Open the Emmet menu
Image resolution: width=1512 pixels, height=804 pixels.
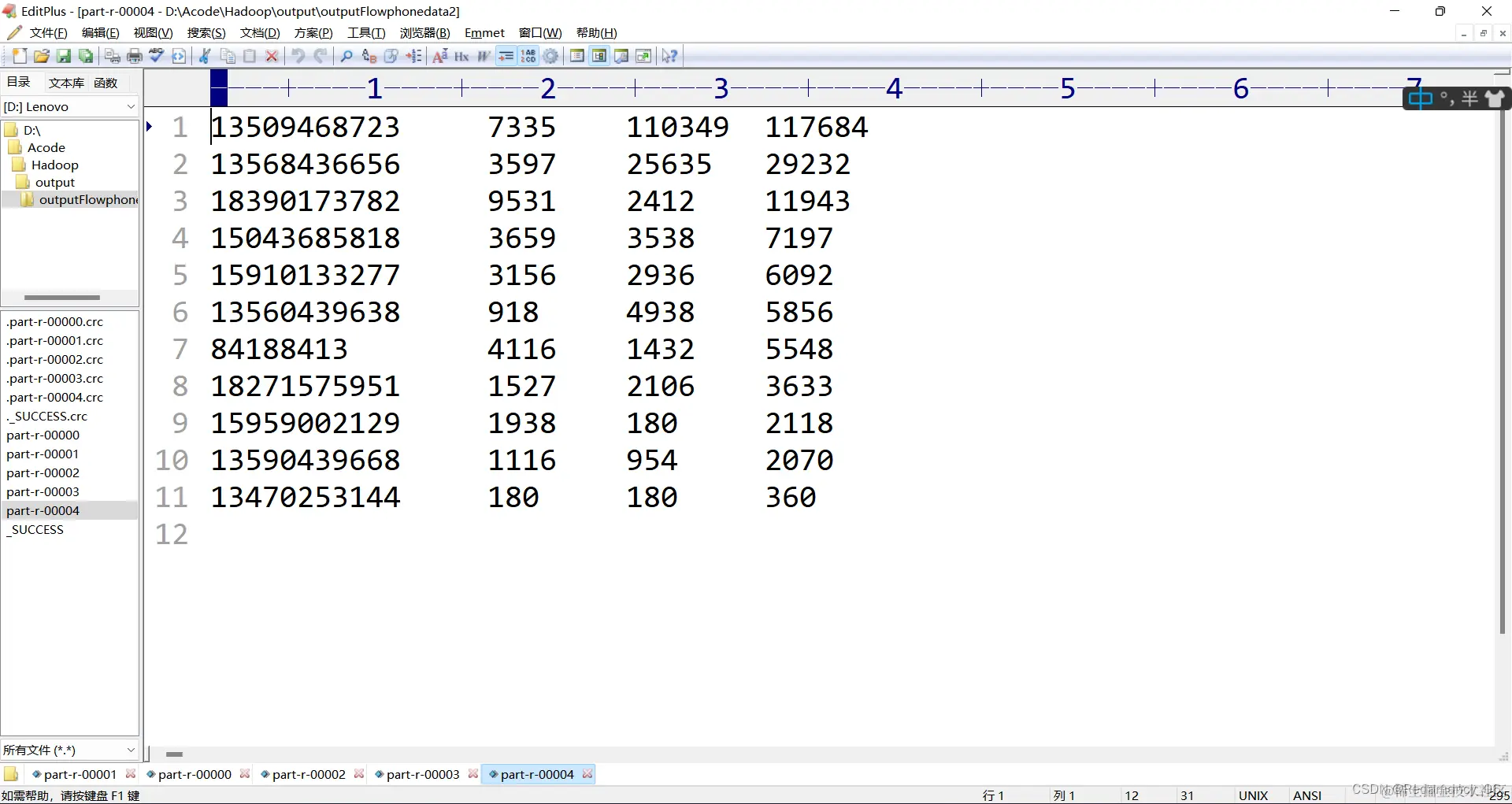pyautogui.click(x=484, y=33)
